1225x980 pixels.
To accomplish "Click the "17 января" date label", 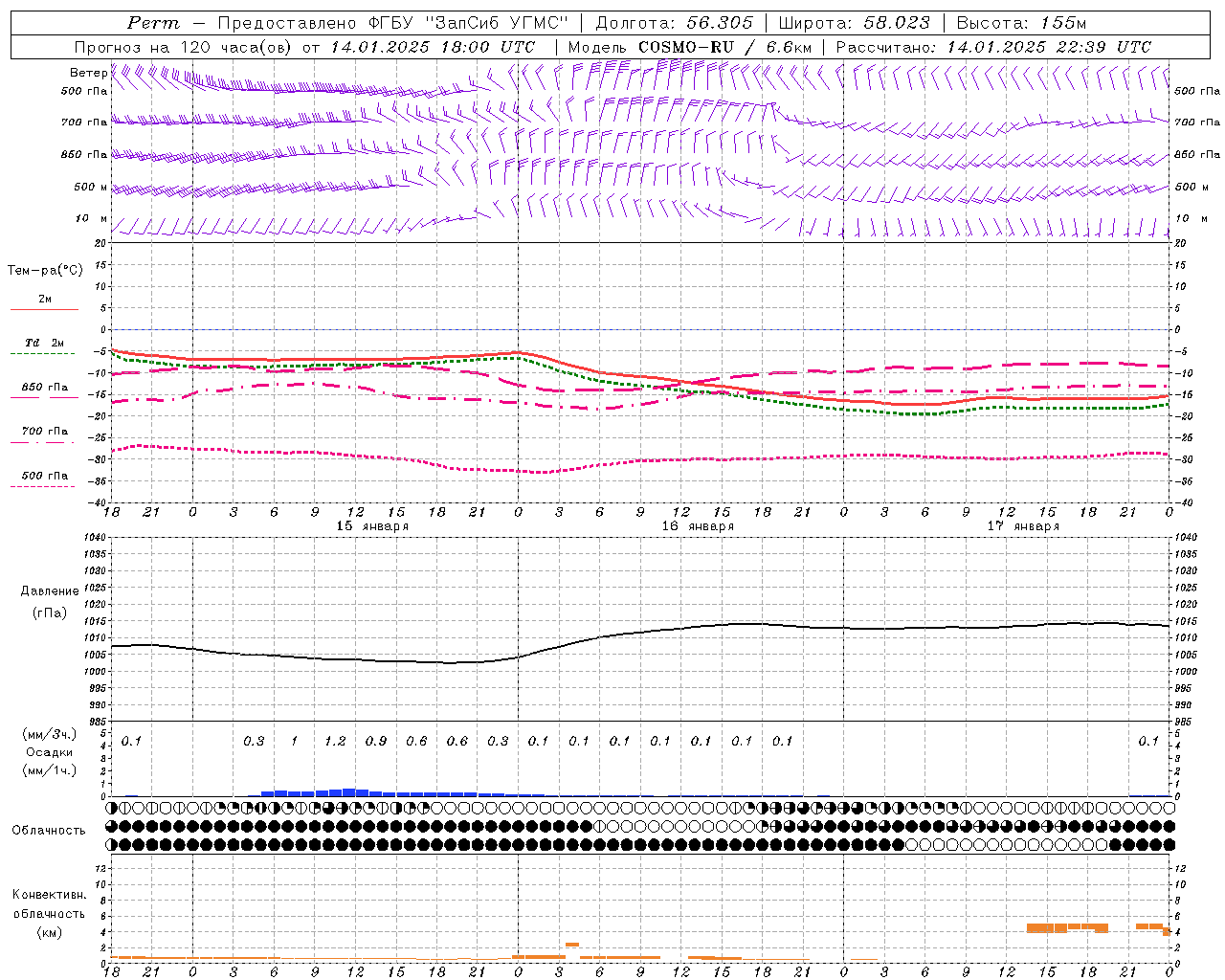I will [1023, 526].
